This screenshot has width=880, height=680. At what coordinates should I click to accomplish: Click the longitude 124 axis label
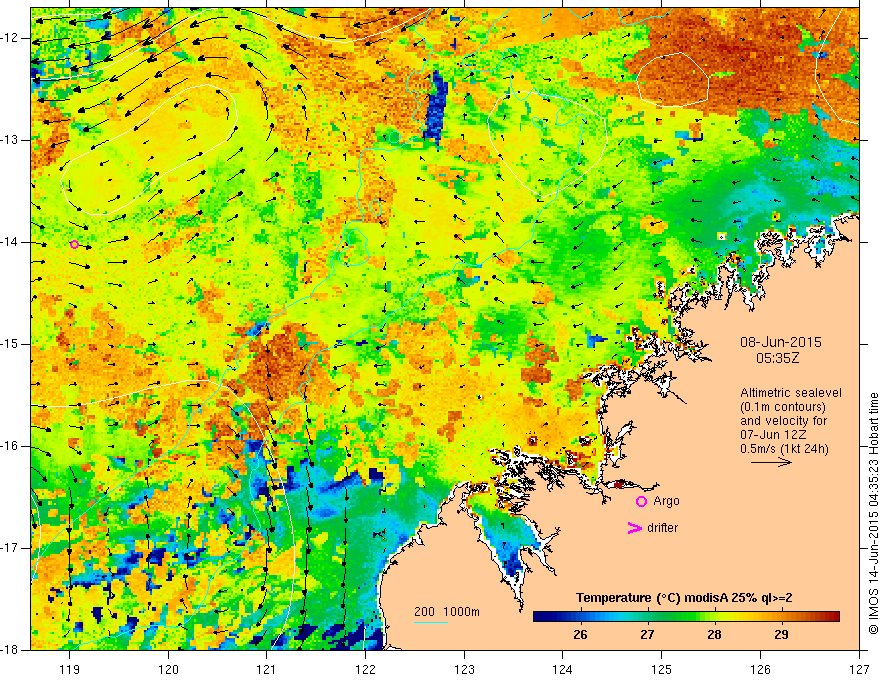[x=563, y=669]
